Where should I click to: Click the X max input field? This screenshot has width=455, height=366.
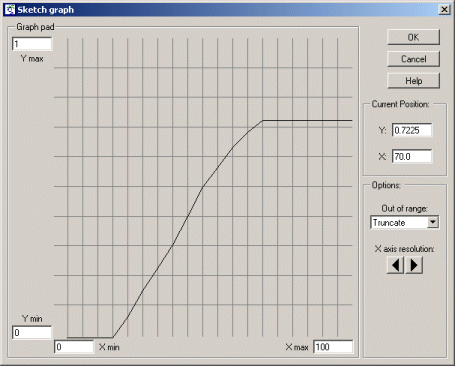[x=333, y=347]
